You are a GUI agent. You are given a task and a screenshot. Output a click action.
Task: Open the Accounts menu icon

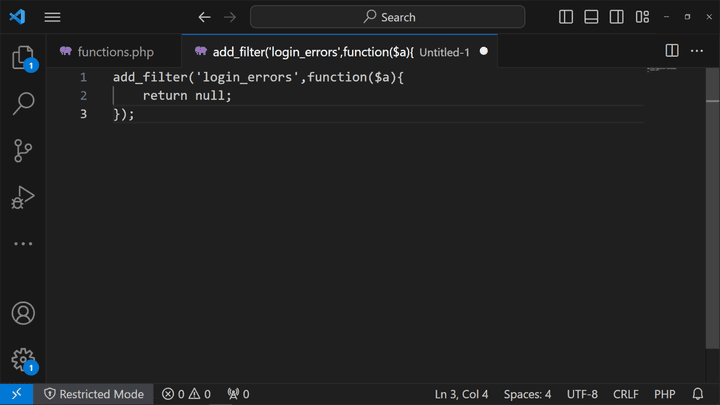tap(23, 313)
